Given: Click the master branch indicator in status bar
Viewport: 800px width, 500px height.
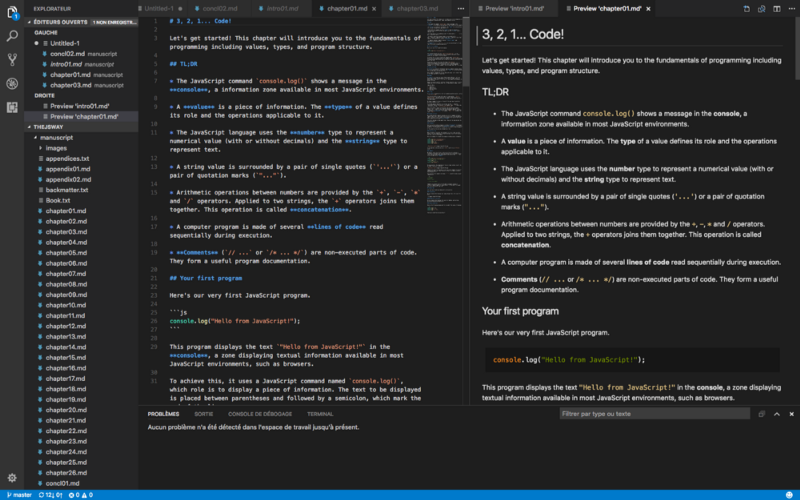Looking at the screenshot, I should (x=19, y=495).
